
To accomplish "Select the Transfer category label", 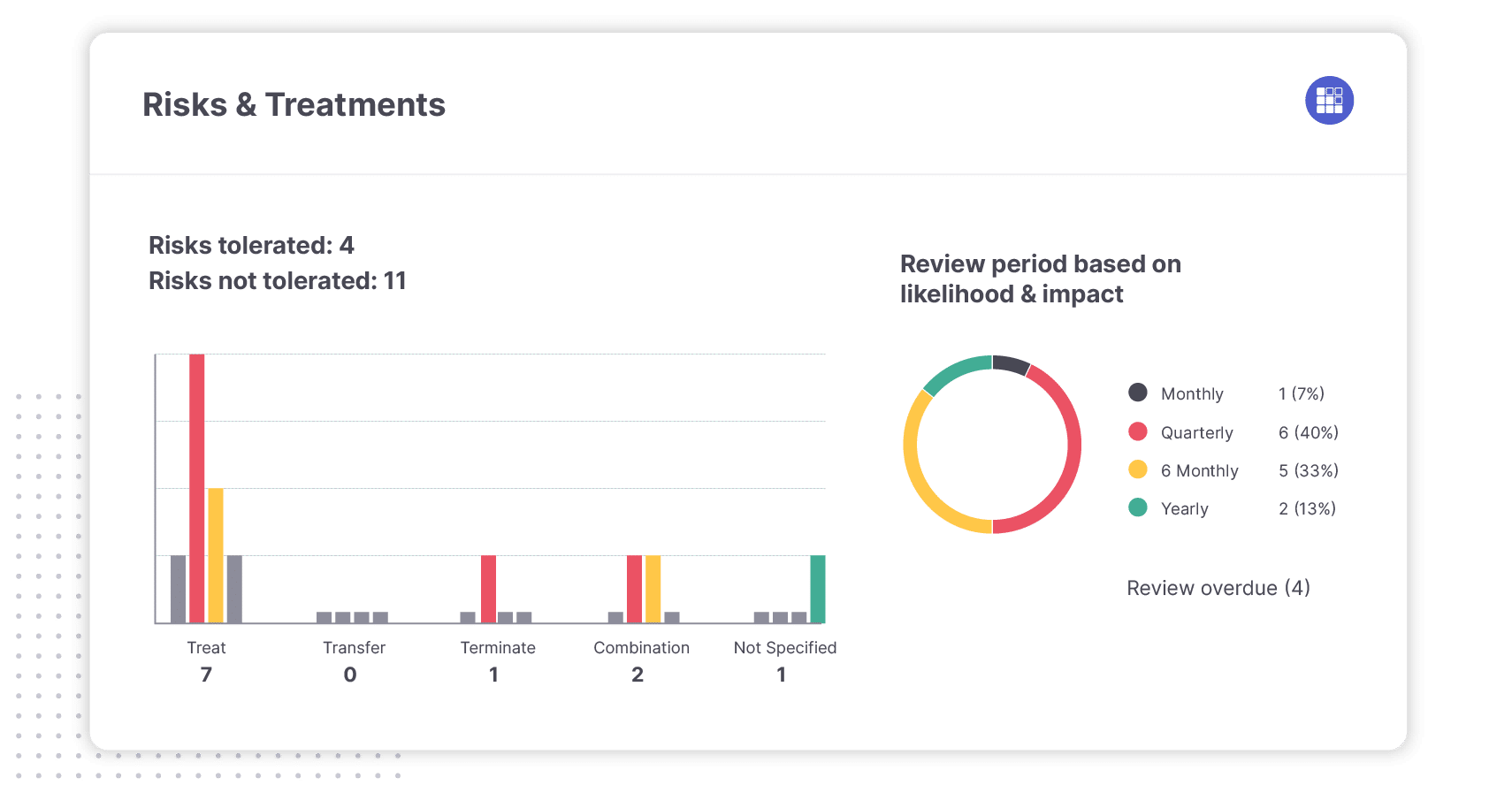I will [x=354, y=647].
